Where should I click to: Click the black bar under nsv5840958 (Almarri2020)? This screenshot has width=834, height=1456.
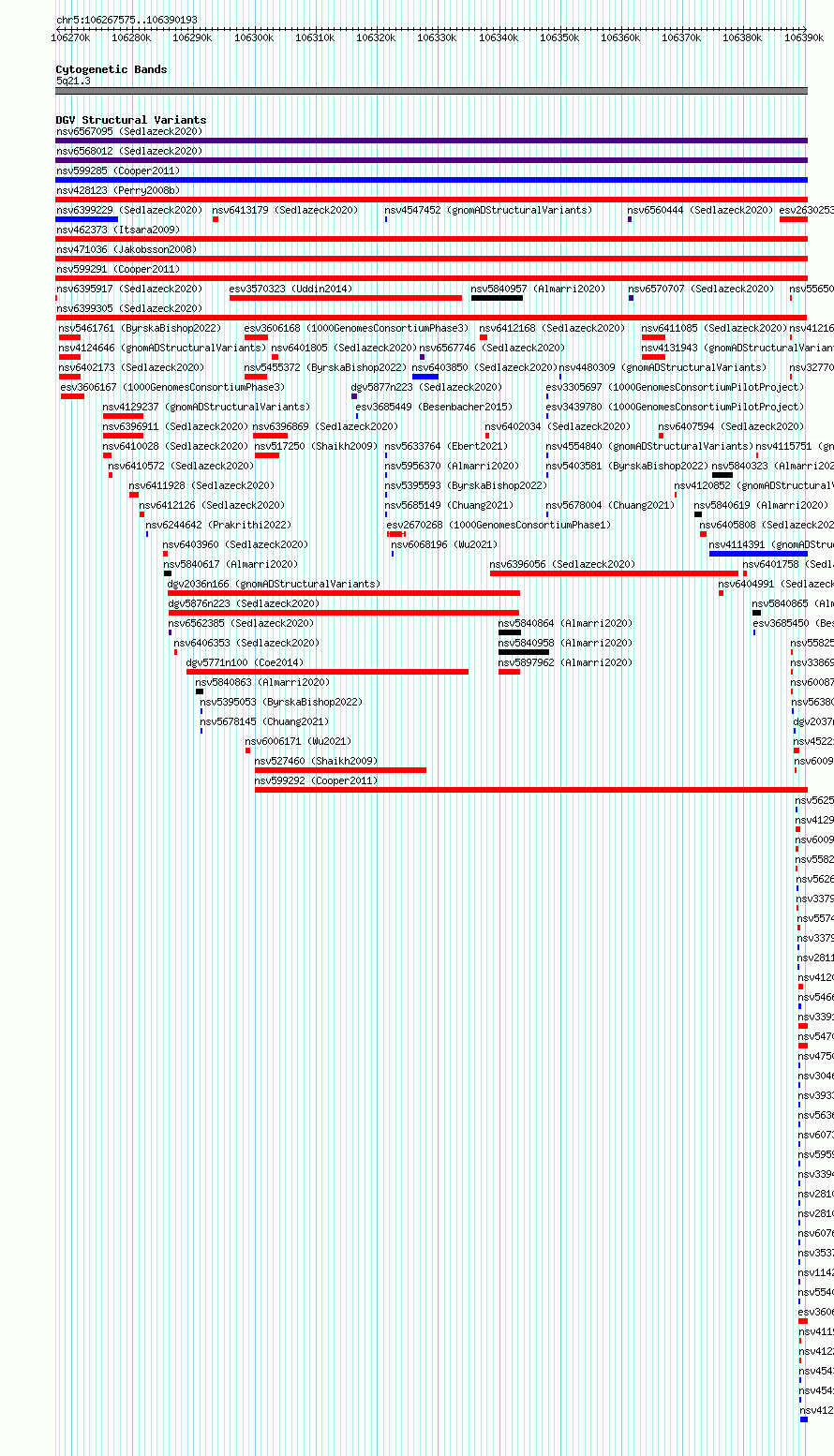pos(524,652)
